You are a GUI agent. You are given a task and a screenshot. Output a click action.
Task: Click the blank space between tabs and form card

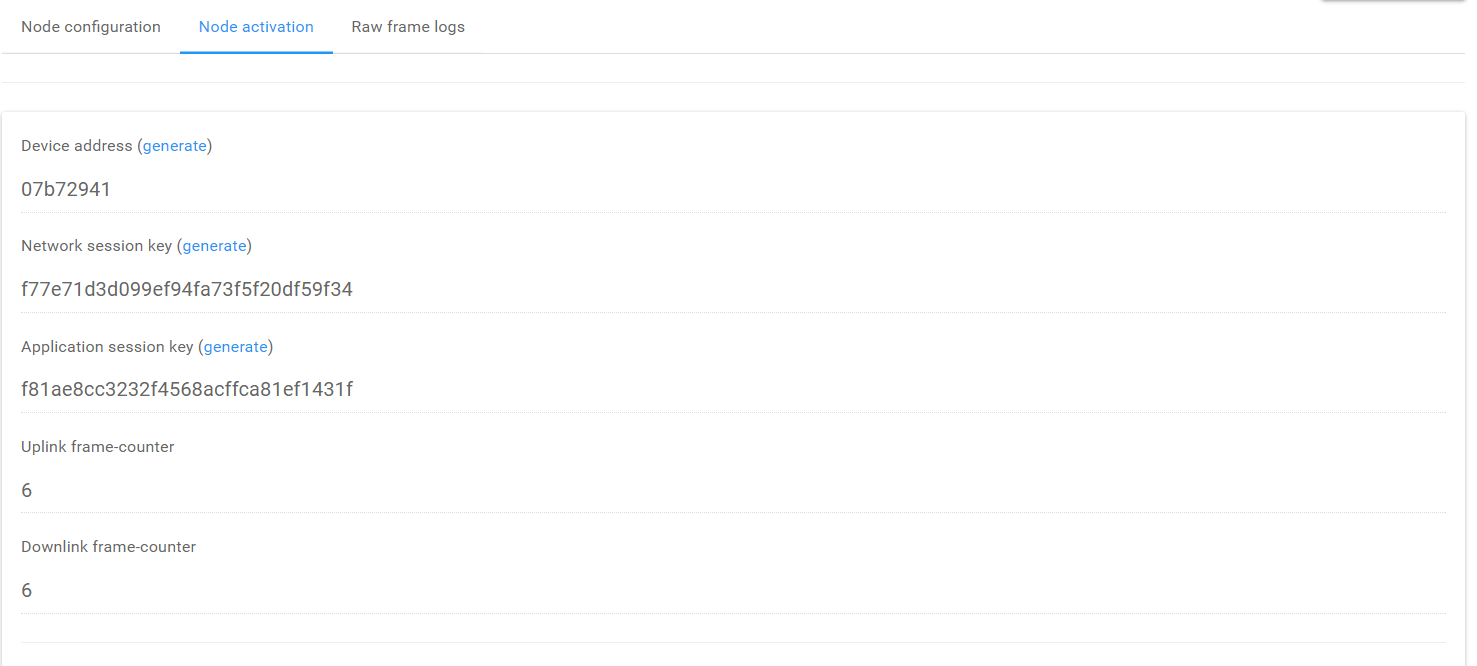click(x=734, y=97)
